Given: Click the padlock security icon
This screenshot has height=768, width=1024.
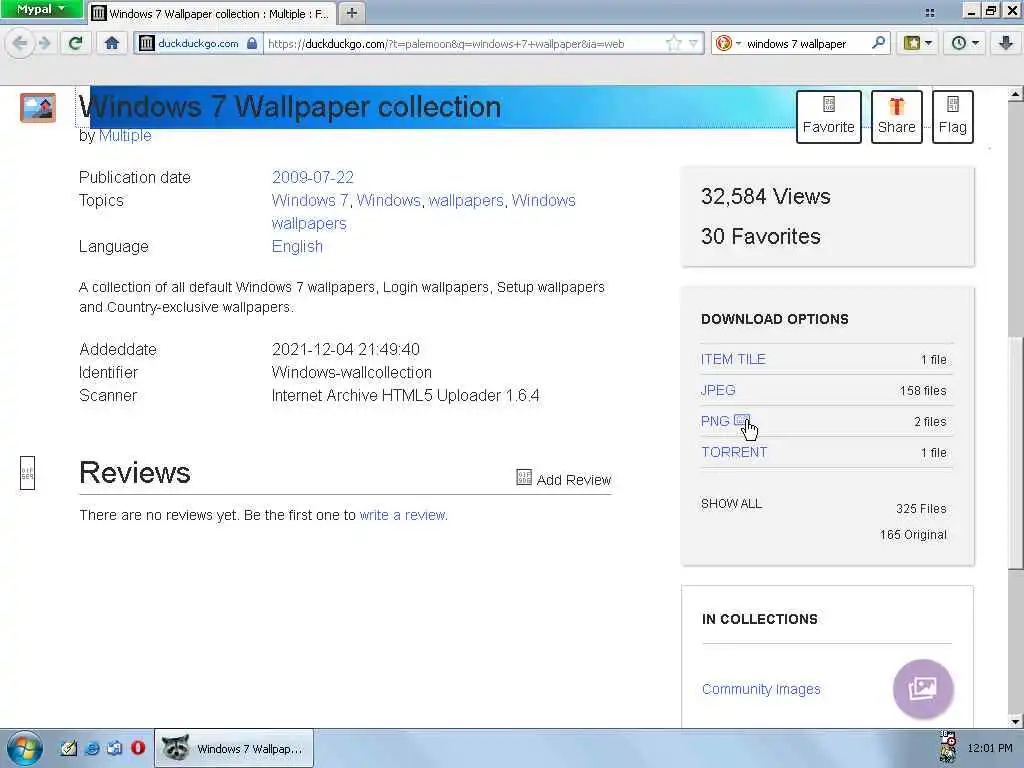Looking at the screenshot, I should point(252,44).
